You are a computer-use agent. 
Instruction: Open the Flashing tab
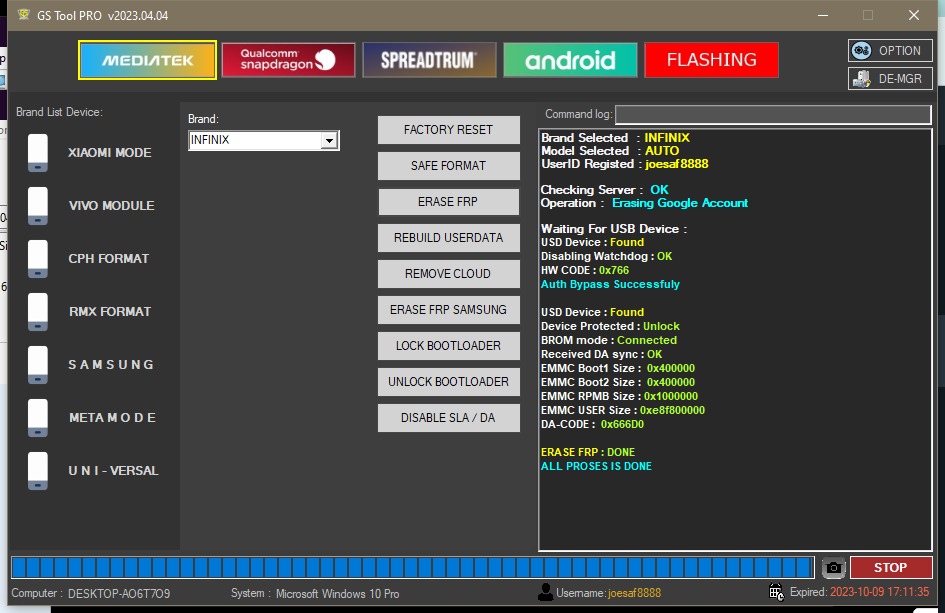click(x=711, y=60)
